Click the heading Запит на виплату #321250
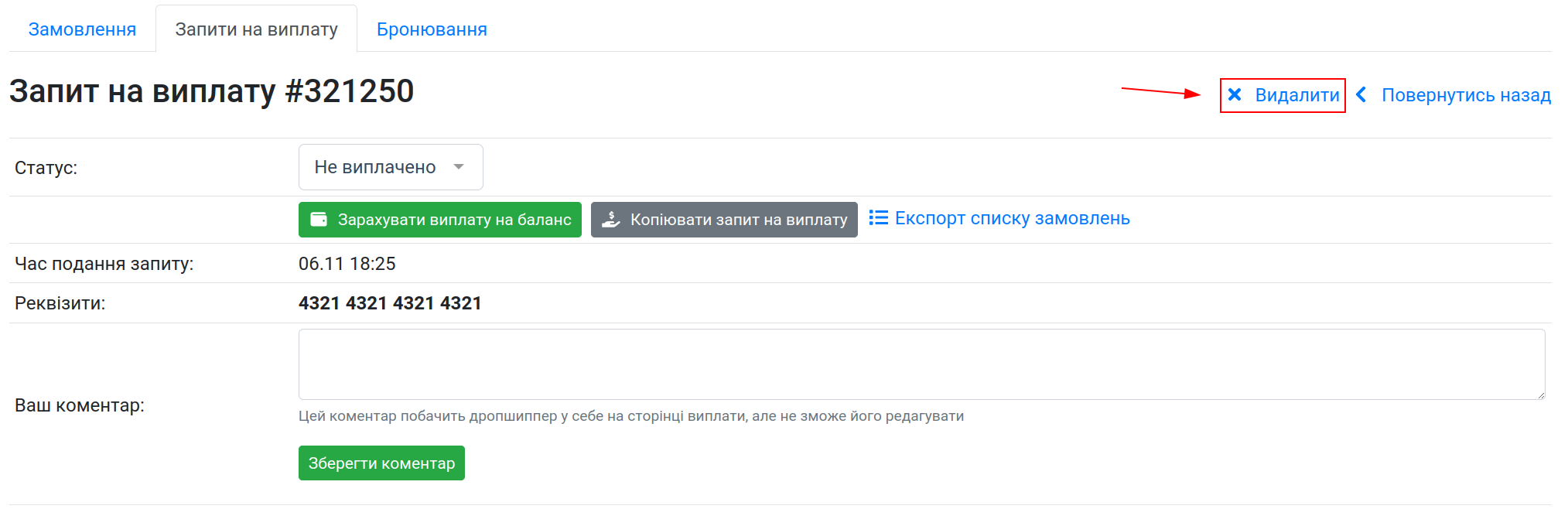 pyautogui.click(x=211, y=91)
